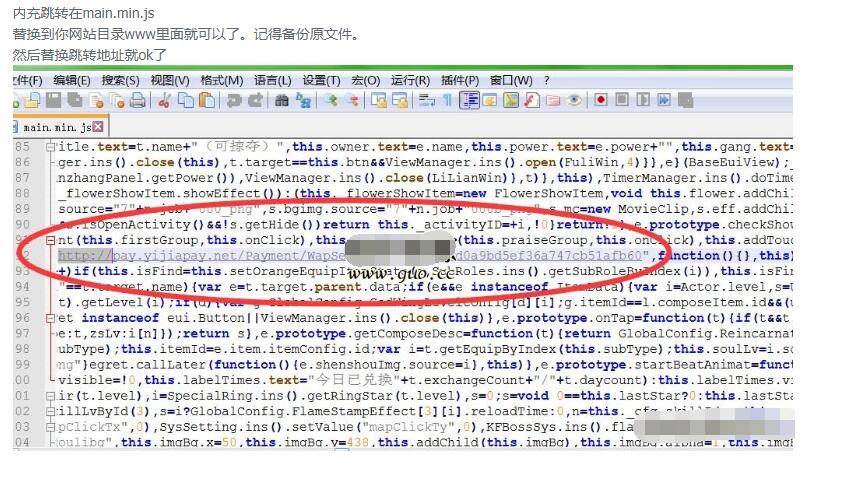This screenshot has width=850, height=486.
Task: Start macro recording with red dot
Action: tap(600, 100)
